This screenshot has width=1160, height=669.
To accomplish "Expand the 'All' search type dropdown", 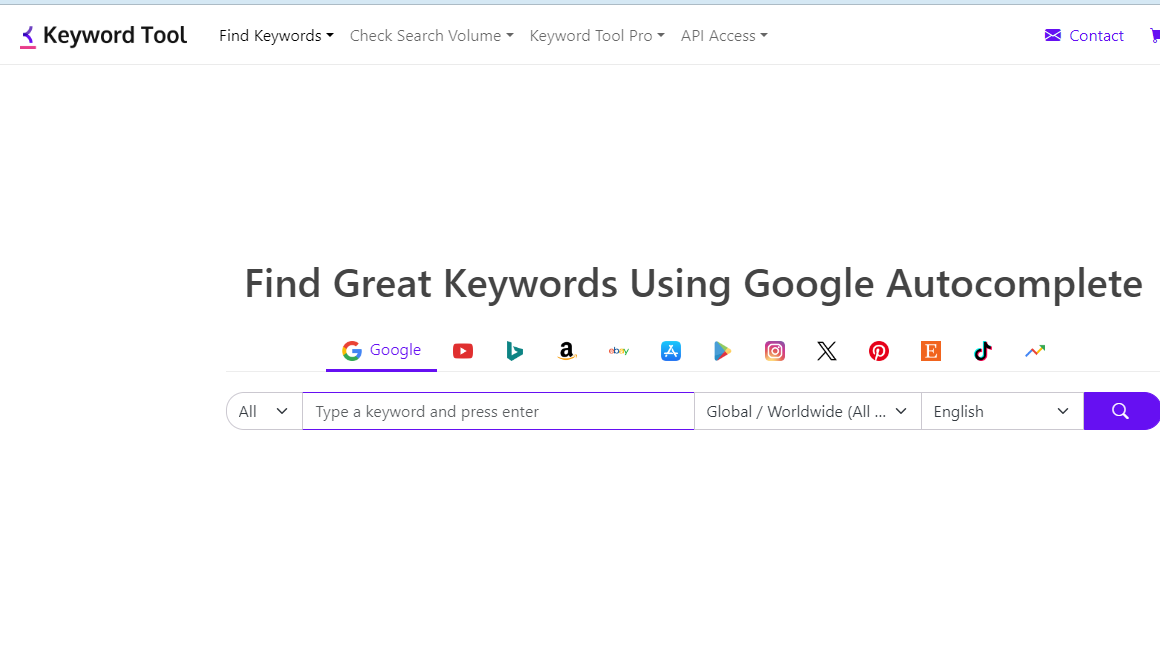I will coord(264,411).
